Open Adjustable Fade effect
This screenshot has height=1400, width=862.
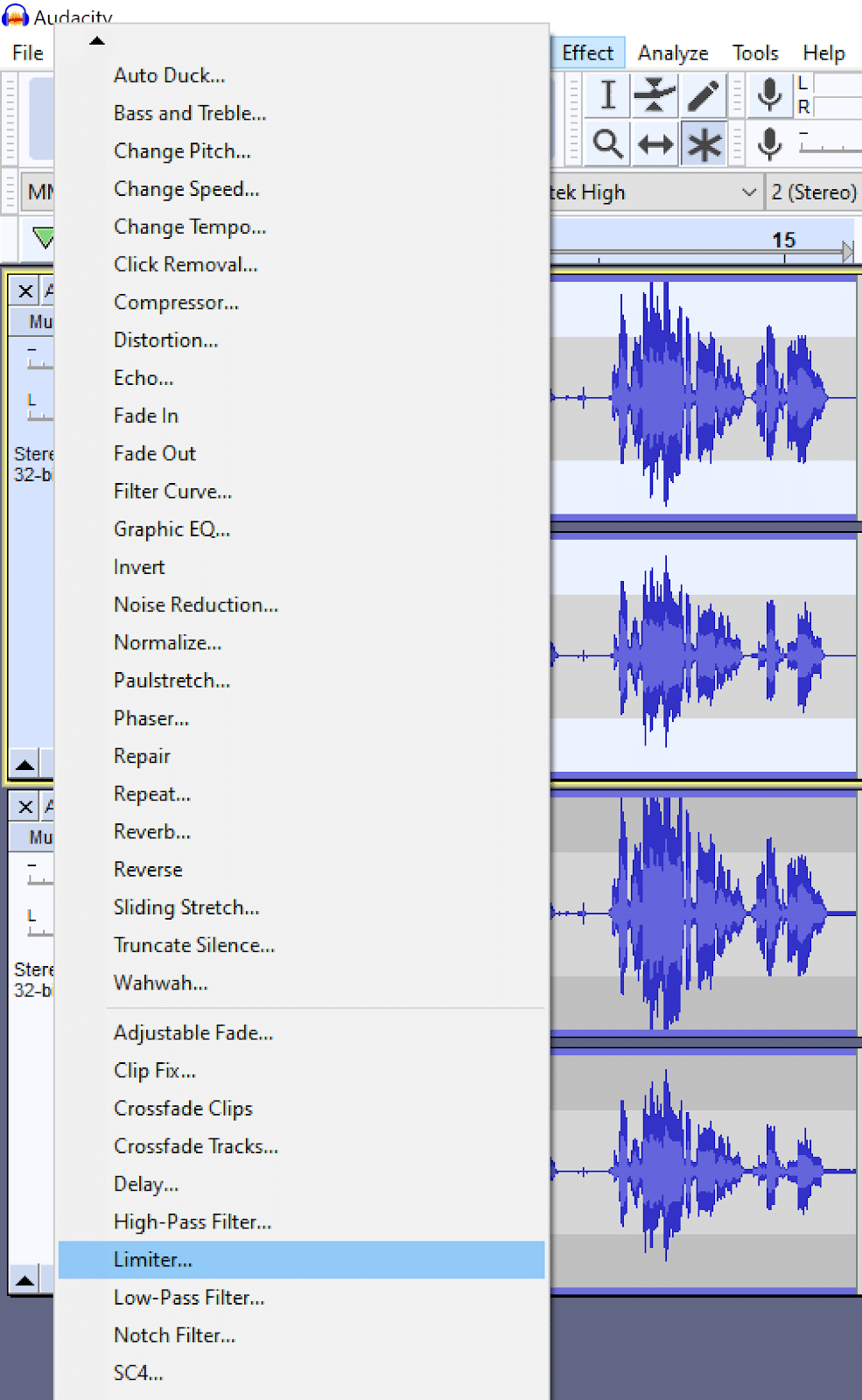(x=302, y=1032)
